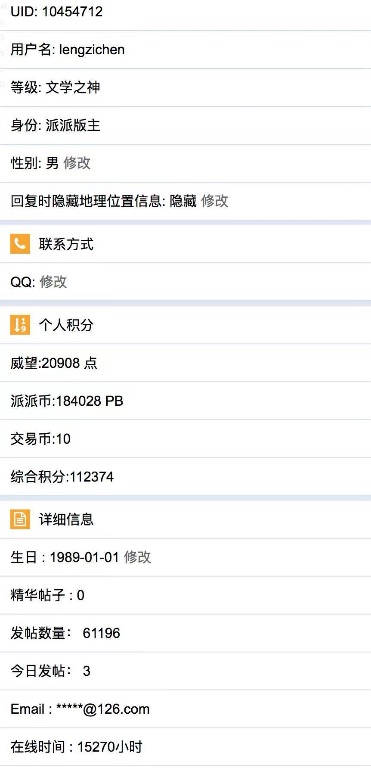Select the 派派币: 184028 PB entry

[x=185, y=401]
